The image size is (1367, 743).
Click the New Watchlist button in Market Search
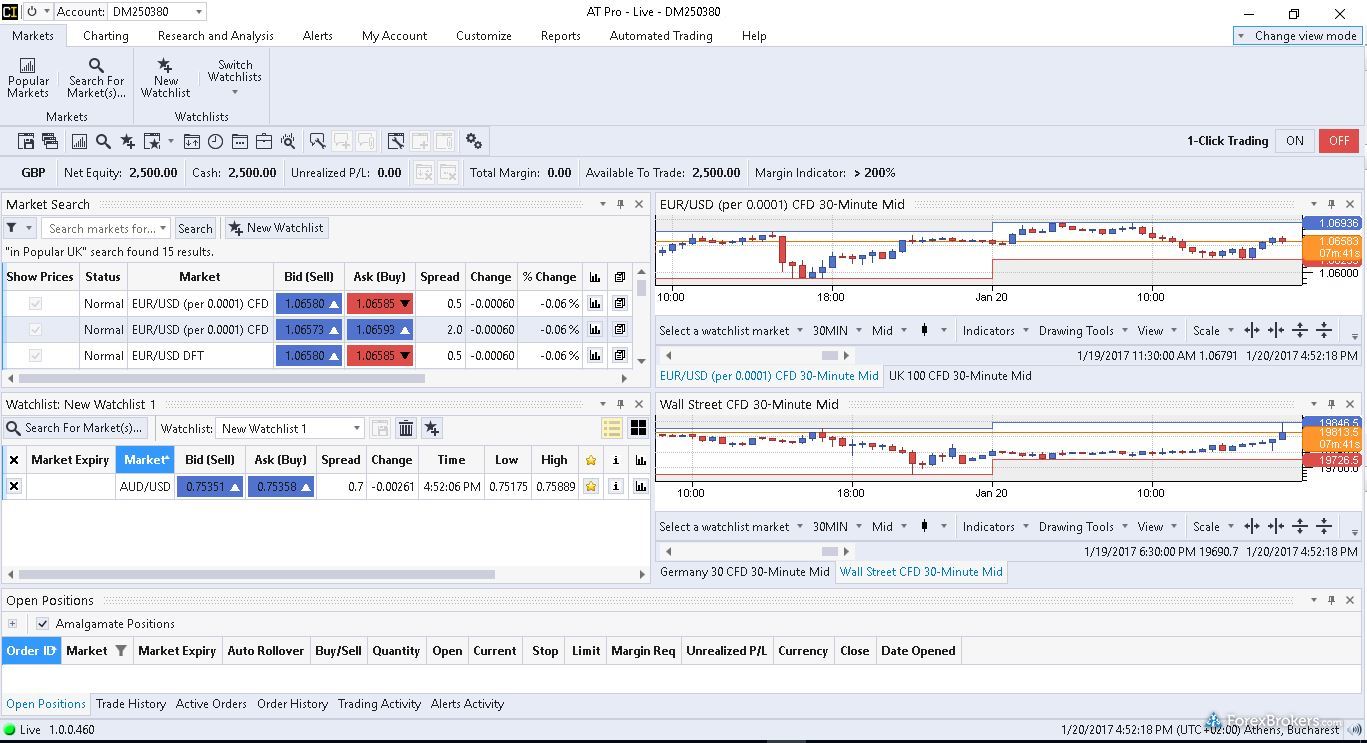tap(277, 228)
